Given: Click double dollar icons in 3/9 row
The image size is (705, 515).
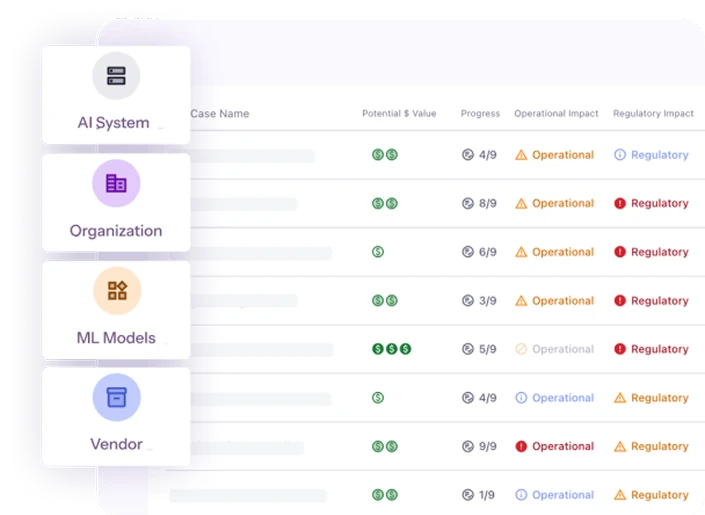Looking at the screenshot, I should 384,300.
